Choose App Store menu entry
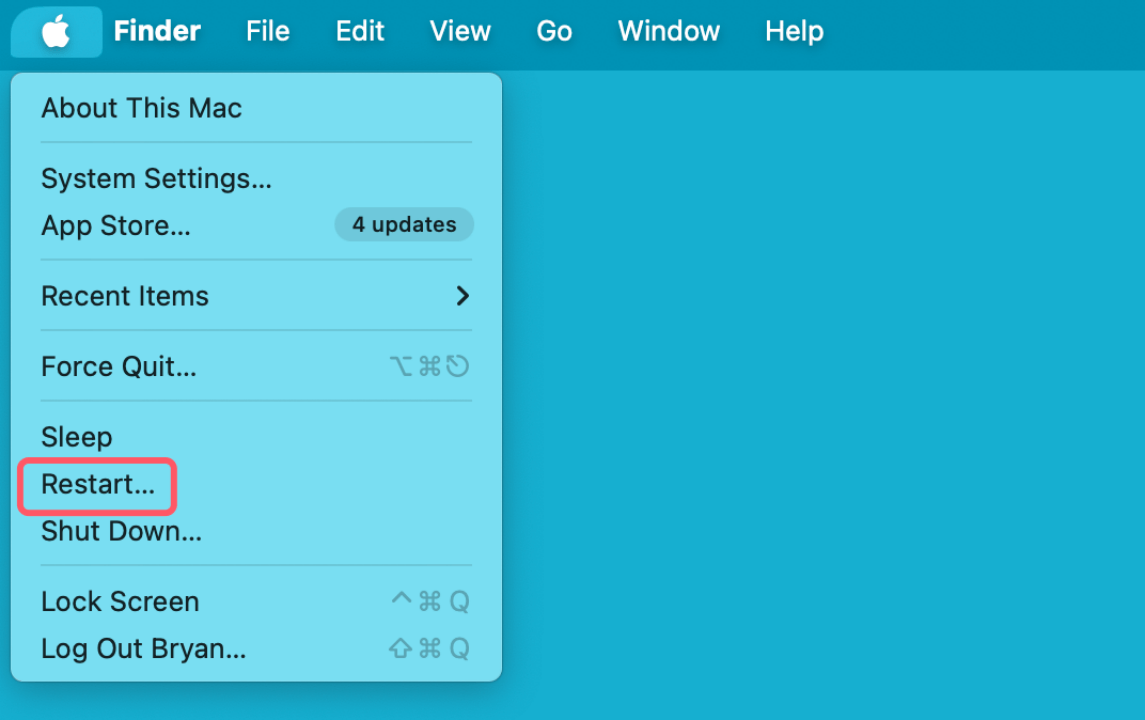This screenshot has height=720, width=1145. click(x=116, y=226)
